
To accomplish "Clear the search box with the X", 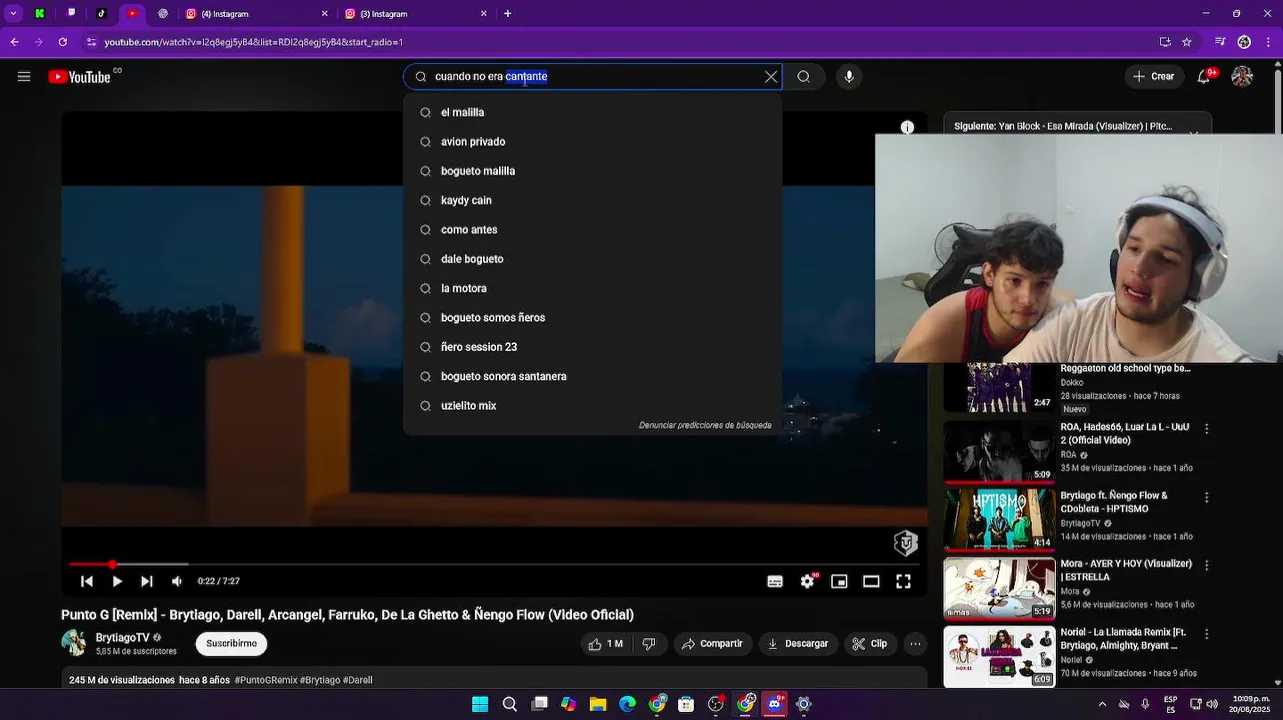I will click(771, 77).
